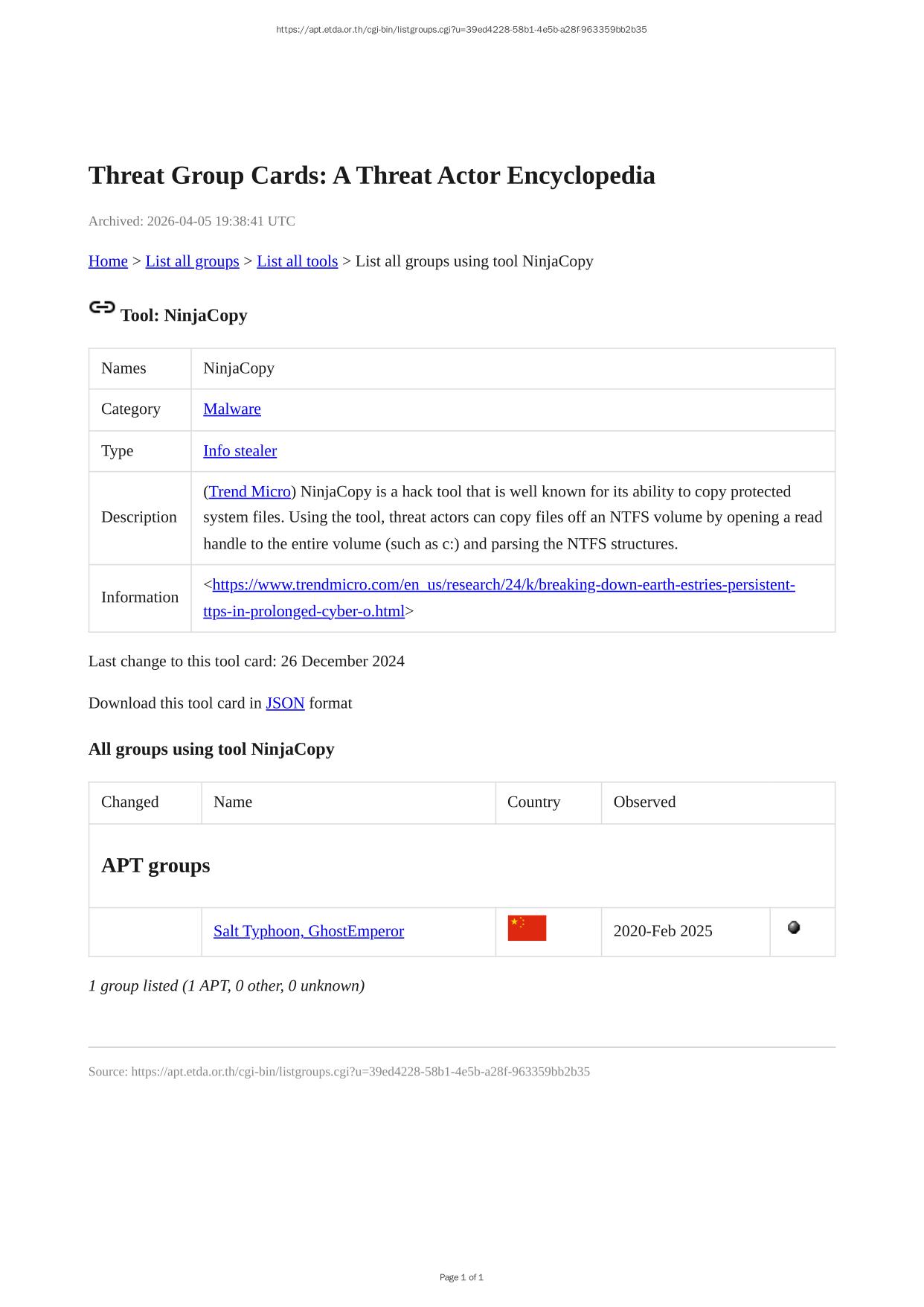Click the chain link icon beside Tool: NinjaCopy

tap(102, 307)
